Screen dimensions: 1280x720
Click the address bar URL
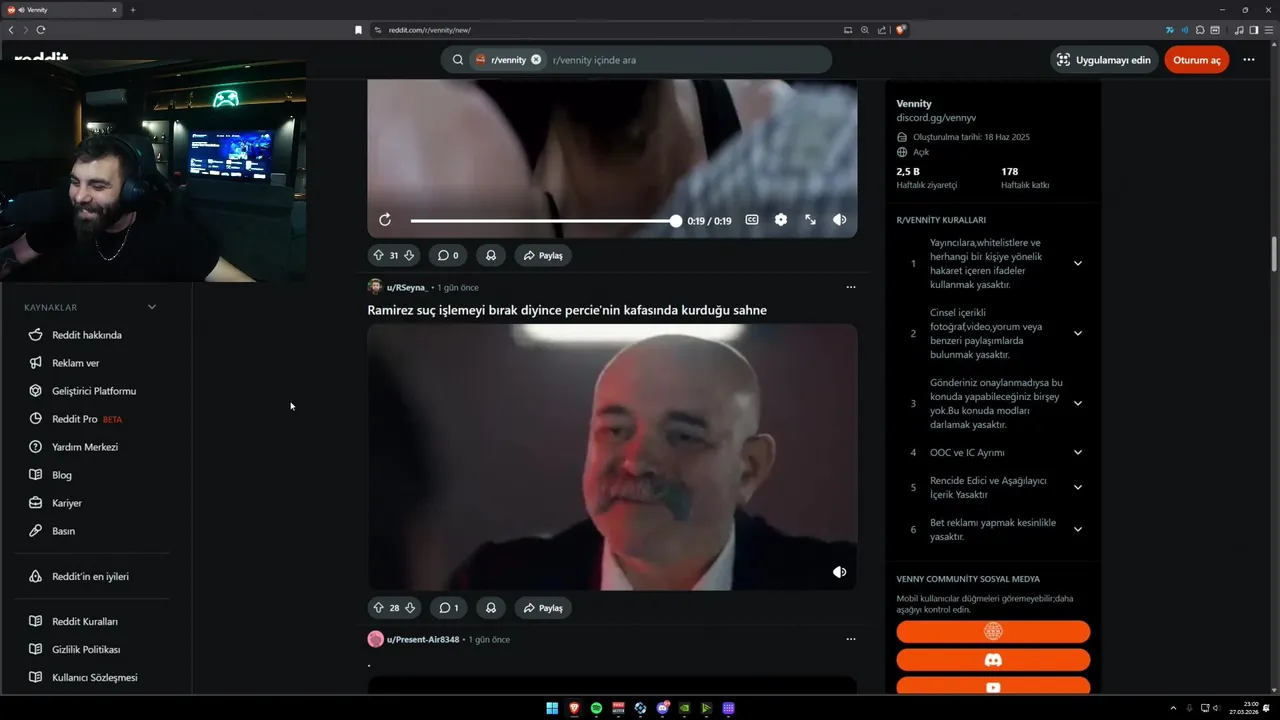(x=430, y=30)
